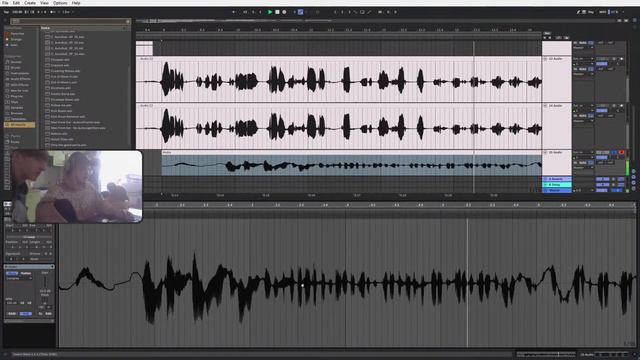Toggle Draw Mode pencil icon

click(578, 12)
